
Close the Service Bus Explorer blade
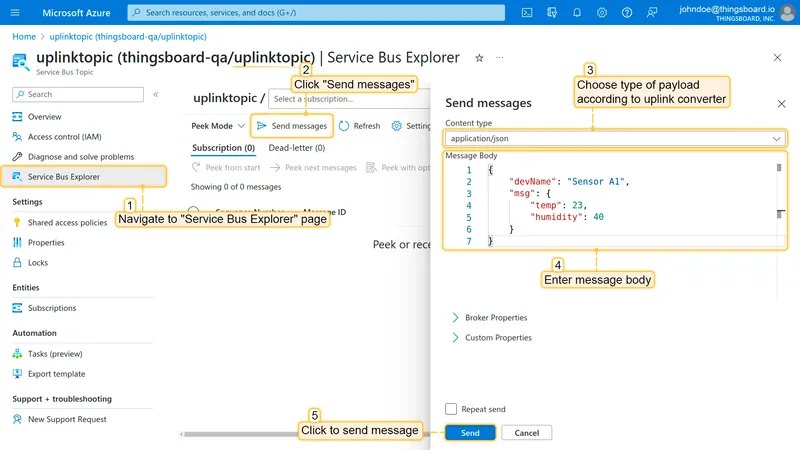point(777,58)
